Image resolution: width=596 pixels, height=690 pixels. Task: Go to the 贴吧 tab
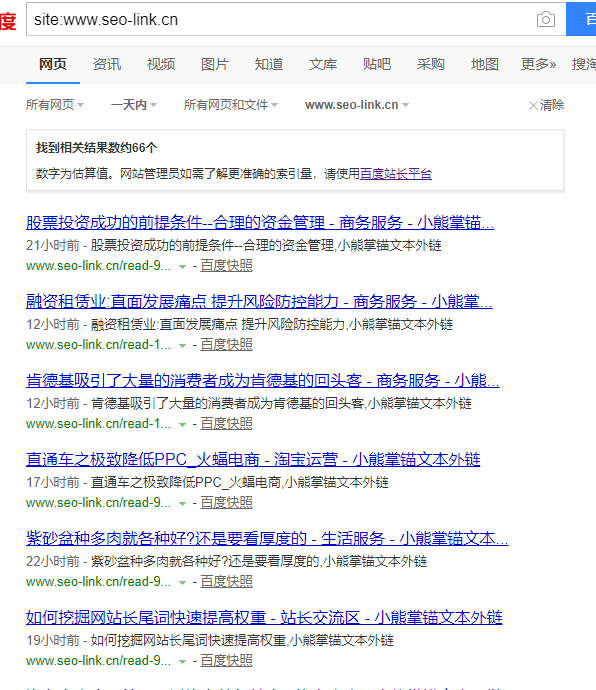click(376, 64)
